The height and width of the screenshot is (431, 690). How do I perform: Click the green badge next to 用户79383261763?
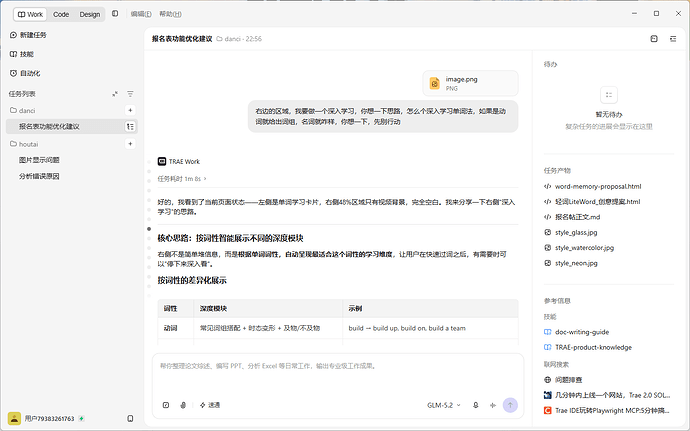81,419
